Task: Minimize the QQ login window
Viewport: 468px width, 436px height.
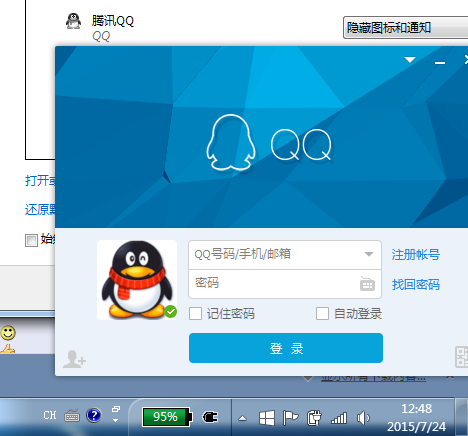Action: (x=440, y=62)
